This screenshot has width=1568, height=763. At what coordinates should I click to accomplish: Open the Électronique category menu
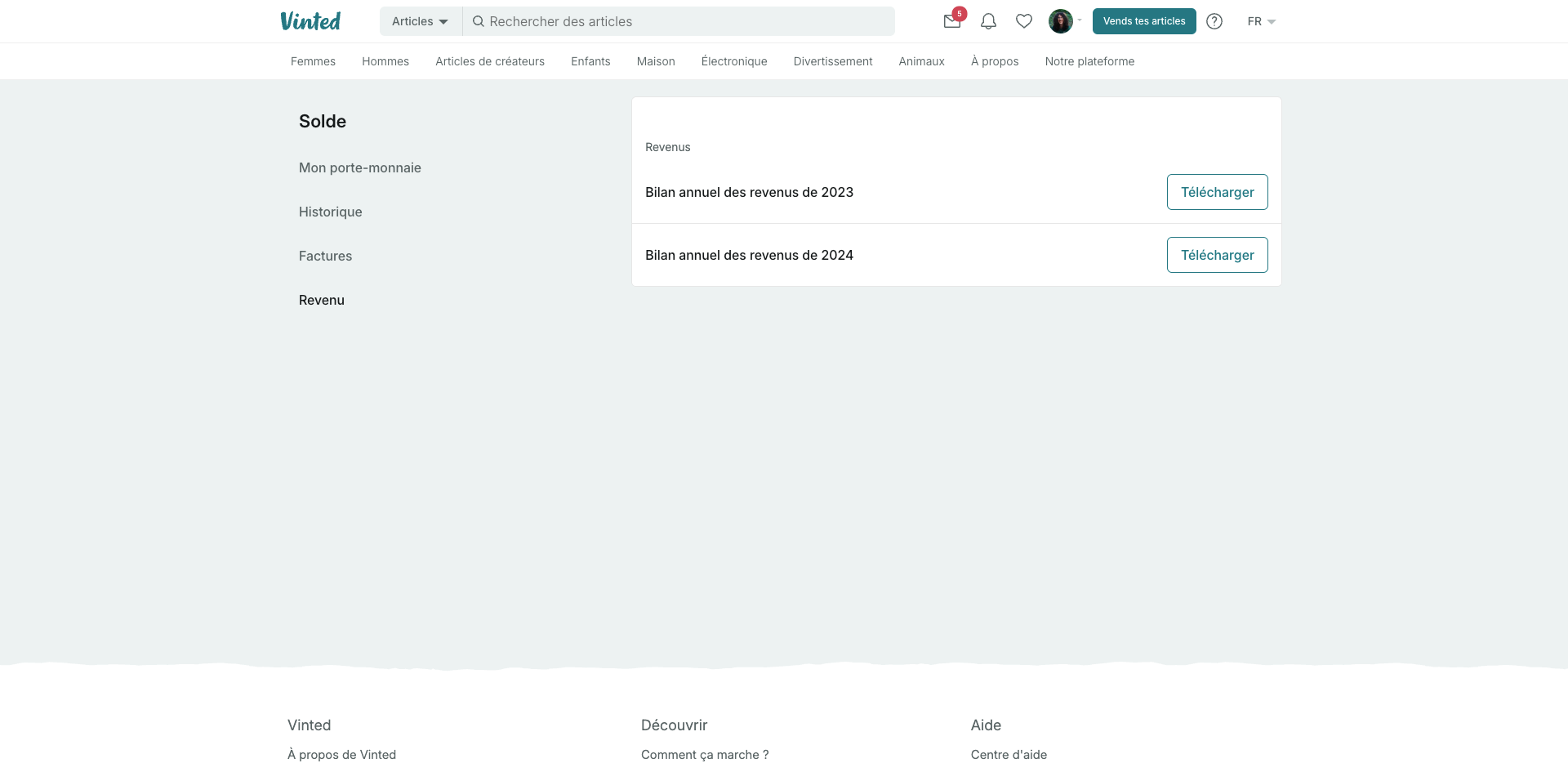734,61
